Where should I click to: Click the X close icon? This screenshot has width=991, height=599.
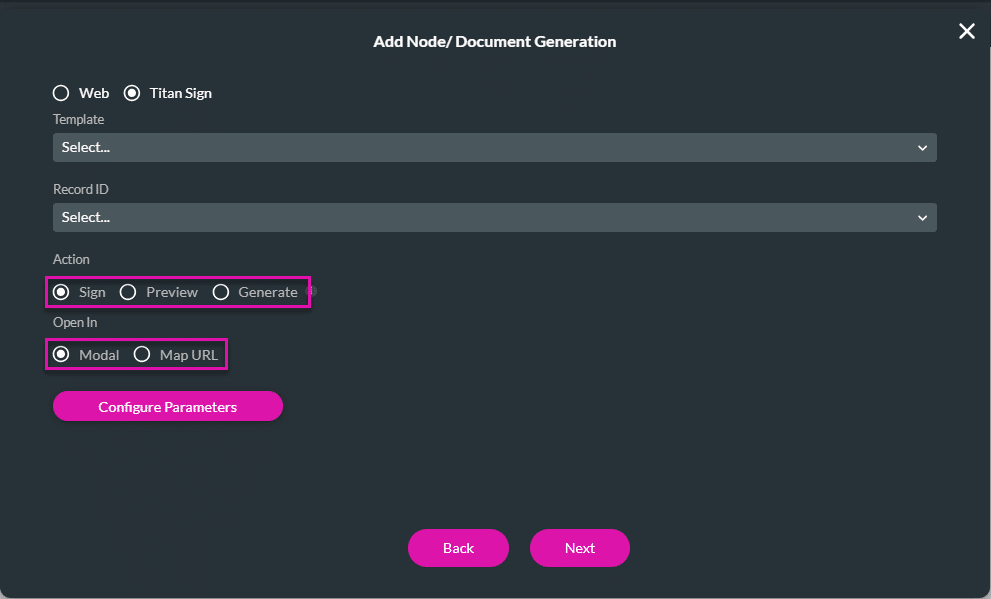tap(966, 31)
